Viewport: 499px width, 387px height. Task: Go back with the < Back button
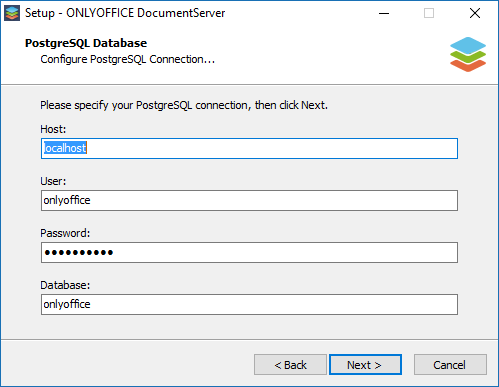tap(290, 365)
